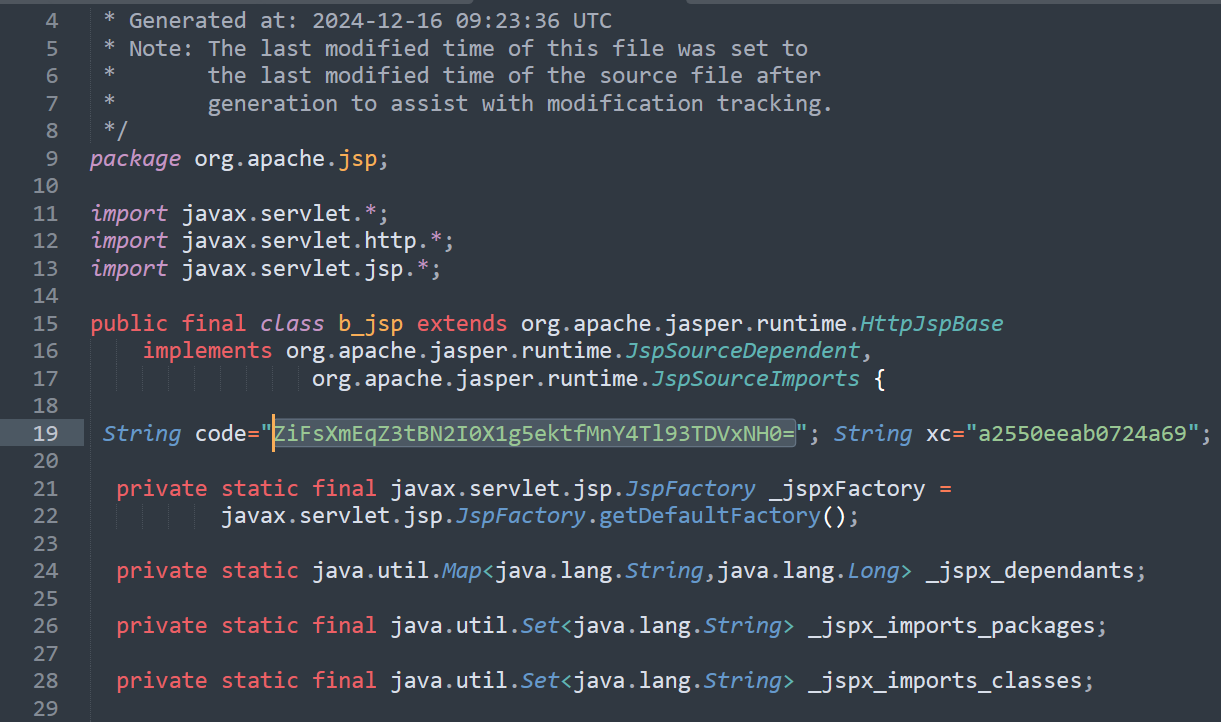Viewport: 1221px width, 722px height.
Task: Click the "public" keyword on line 15
Action: [x=129, y=323]
